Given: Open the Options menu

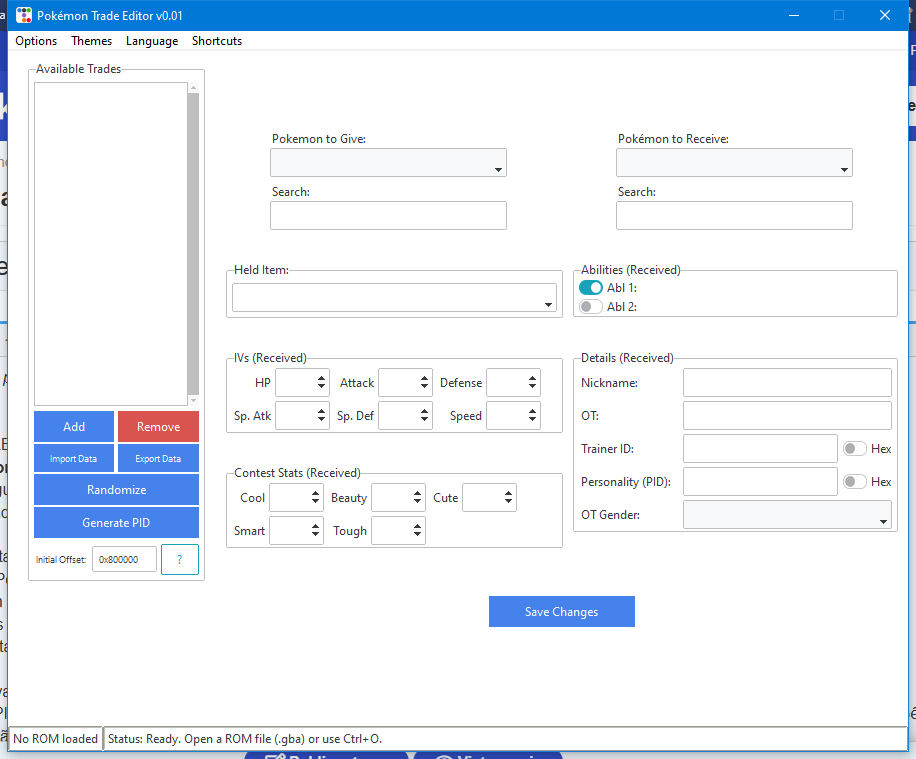Looking at the screenshot, I should click(x=36, y=41).
